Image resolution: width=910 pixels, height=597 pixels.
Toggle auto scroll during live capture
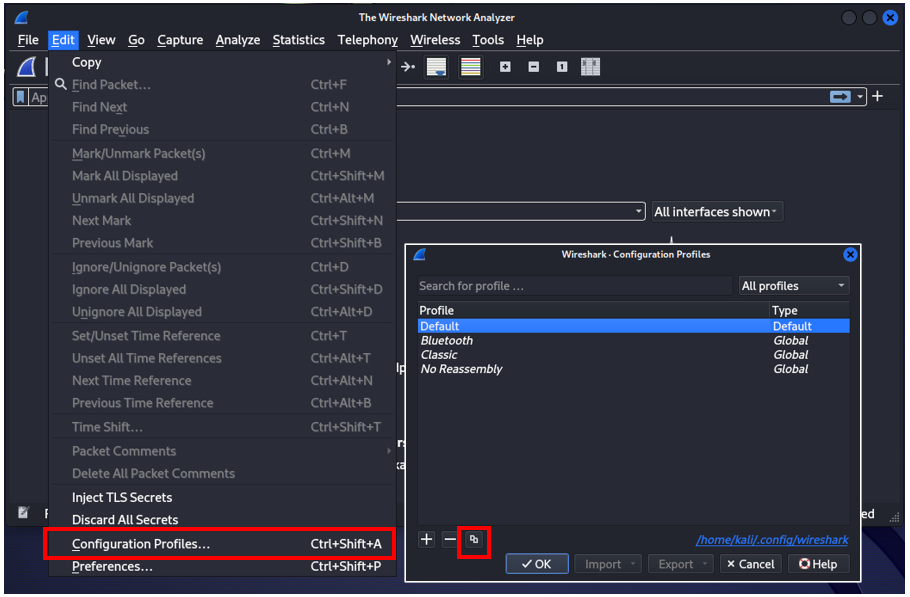point(436,67)
